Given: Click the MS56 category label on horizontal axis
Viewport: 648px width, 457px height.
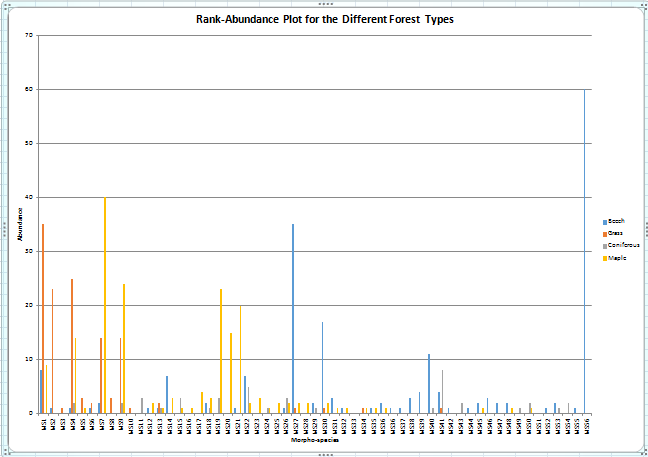Looking at the screenshot, I should pos(587,426).
